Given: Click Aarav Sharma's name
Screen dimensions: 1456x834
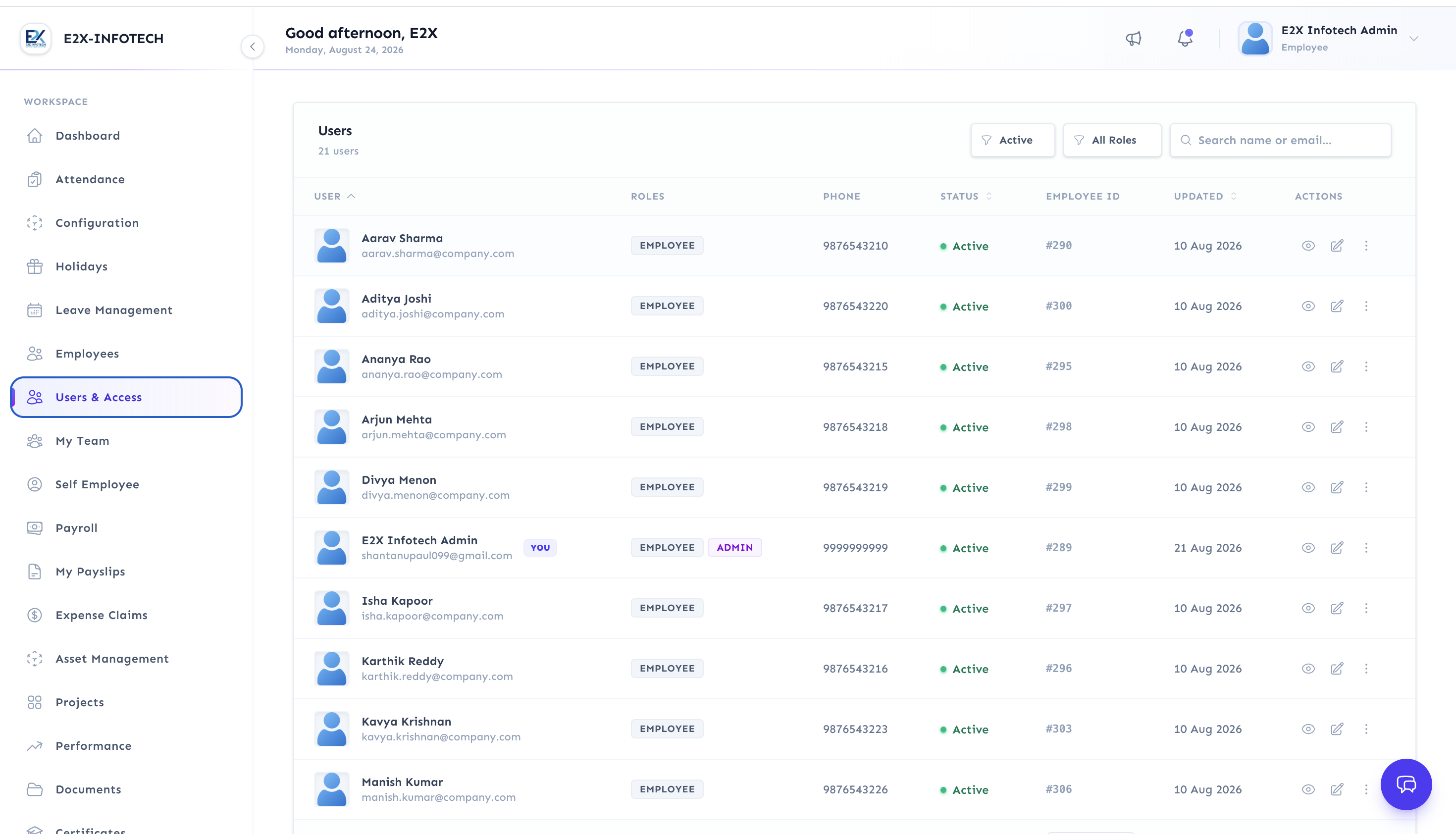Looking at the screenshot, I should (x=402, y=238).
